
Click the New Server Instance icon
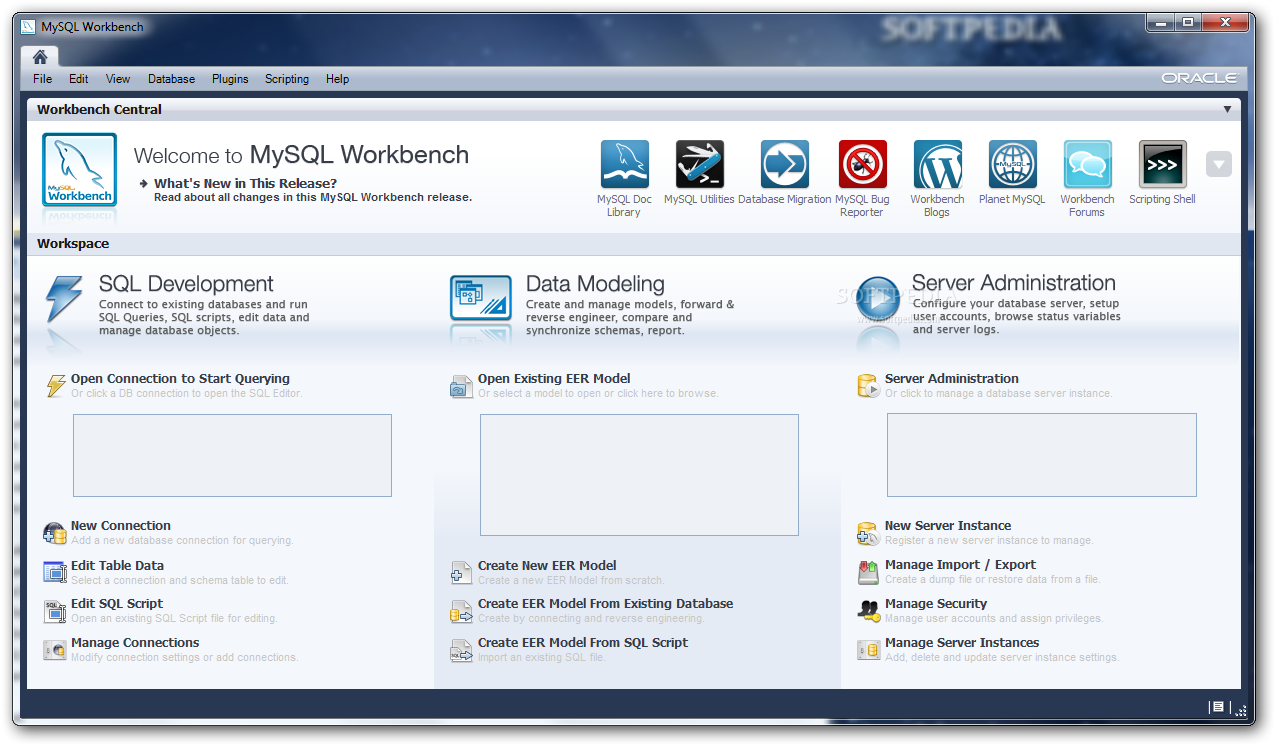click(868, 533)
